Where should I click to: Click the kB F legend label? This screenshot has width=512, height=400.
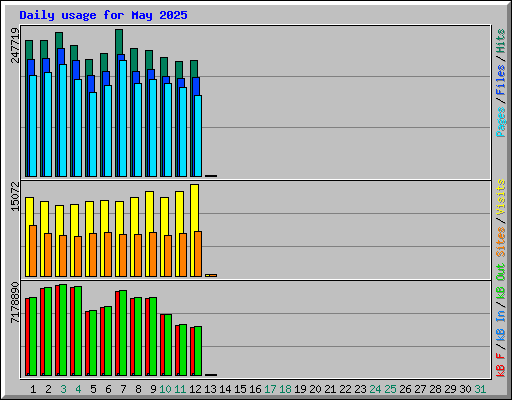[500, 365]
